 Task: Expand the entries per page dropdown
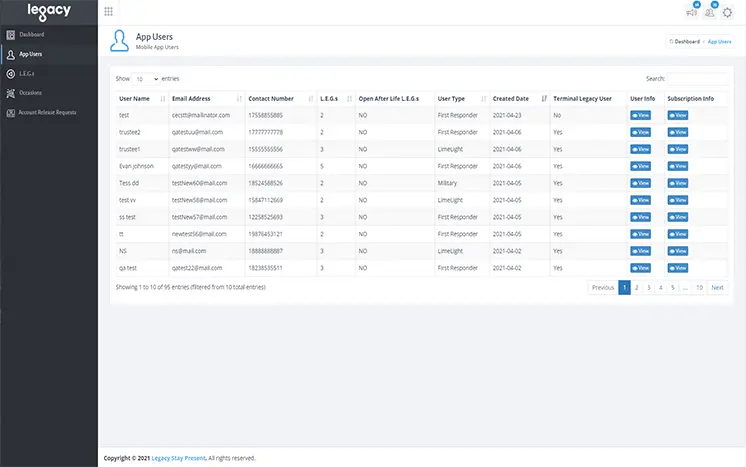click(x=146, y=78)
